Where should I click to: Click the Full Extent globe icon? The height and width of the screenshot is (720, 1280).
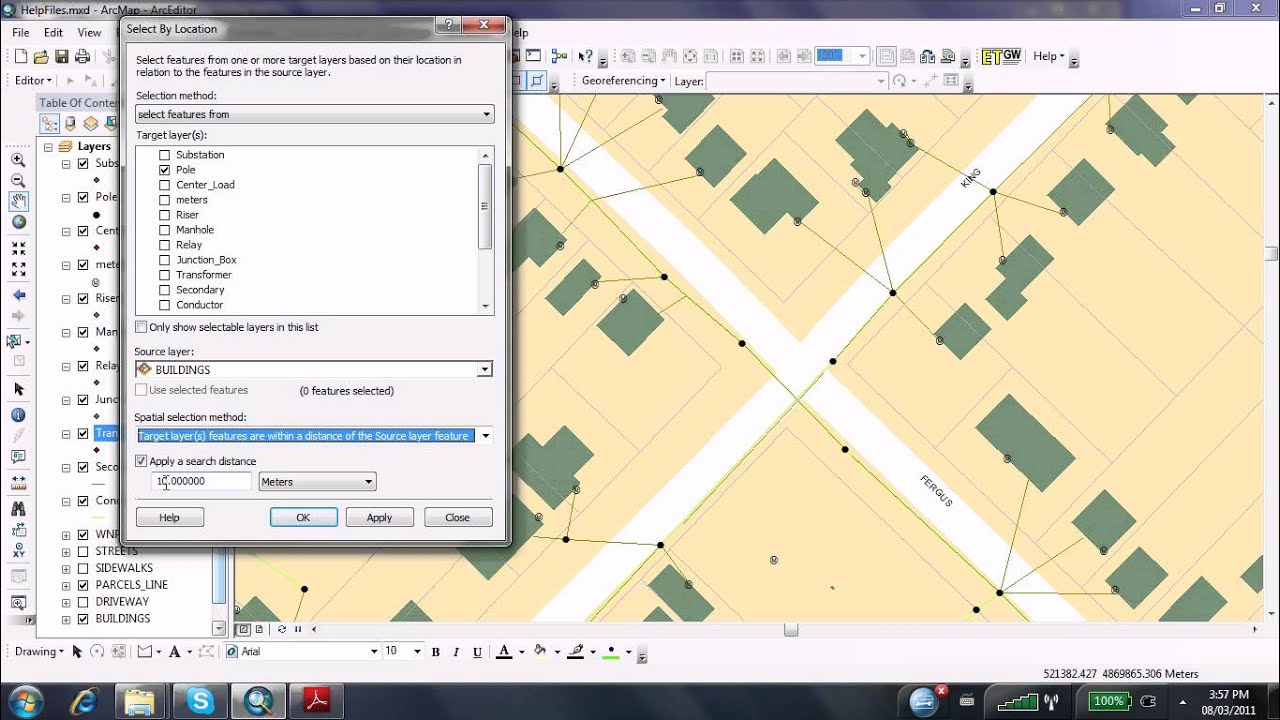18,222
